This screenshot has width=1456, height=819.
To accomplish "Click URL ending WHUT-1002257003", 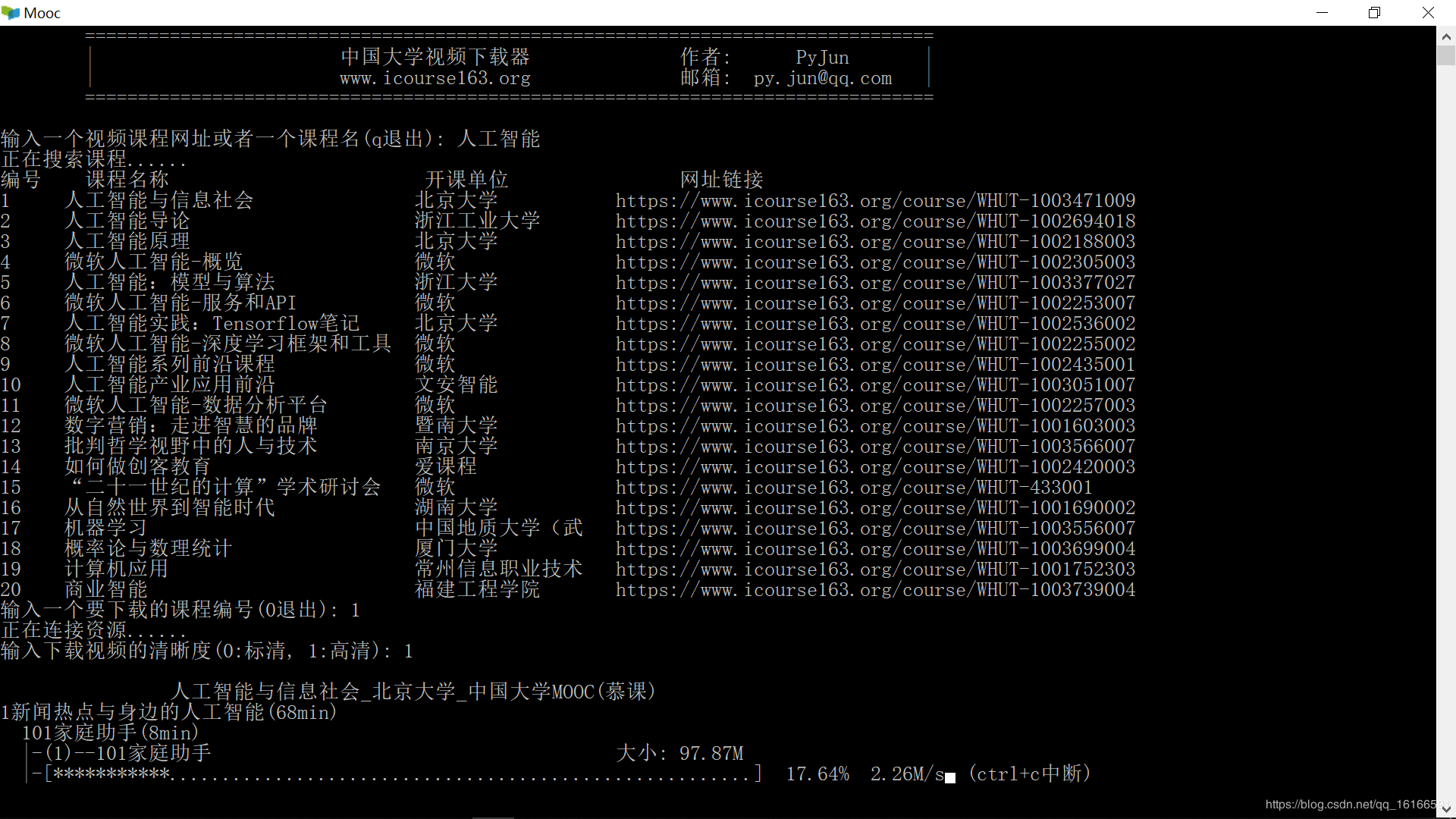I will (875, 406).
